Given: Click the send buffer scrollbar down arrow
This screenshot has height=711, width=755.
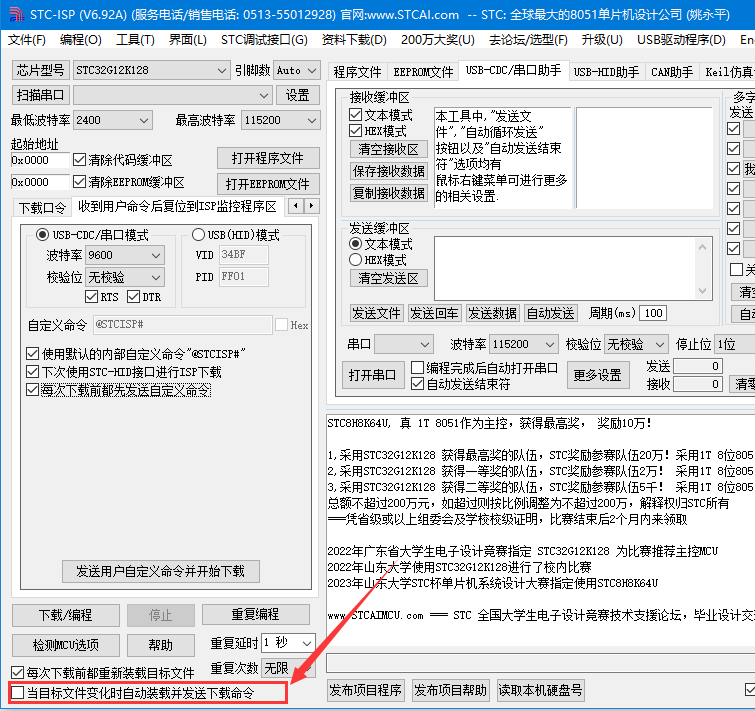Looking at the screenshot, I should coord(703,291).
